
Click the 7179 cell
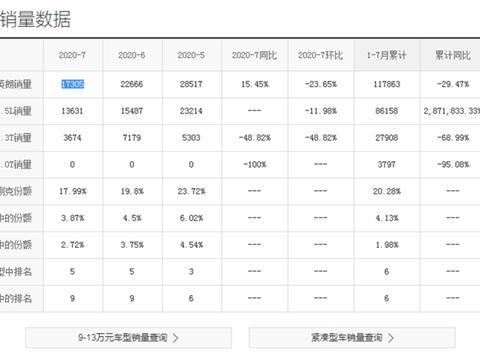tap(132, 138)
